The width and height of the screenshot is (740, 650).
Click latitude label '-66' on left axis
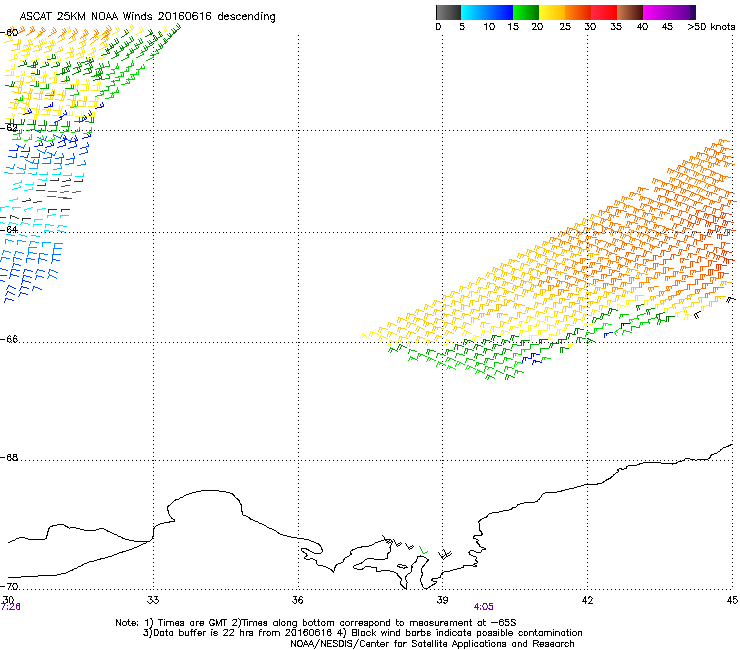point(9,339)
